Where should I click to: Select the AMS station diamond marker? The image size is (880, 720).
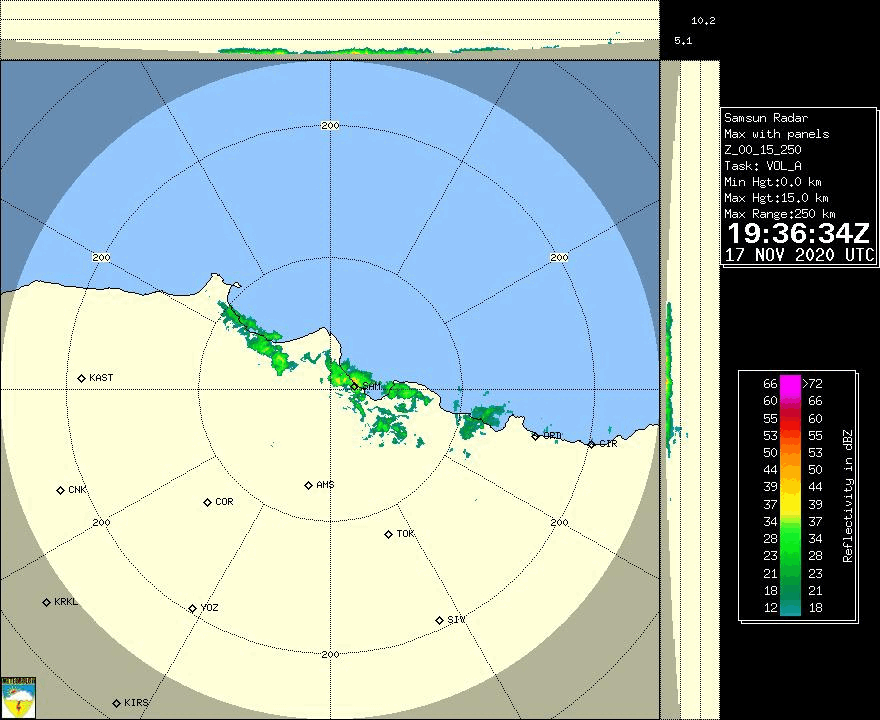[x=308, y=485]
